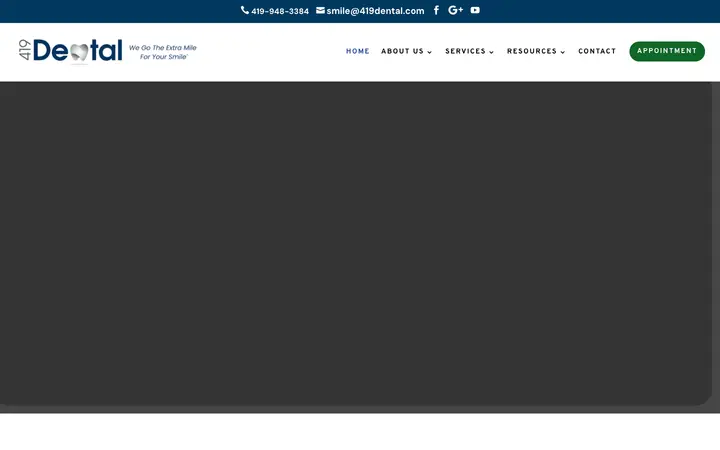Open the Services menu
Viewport: 720px width, 450px height.
click(465, 51)
